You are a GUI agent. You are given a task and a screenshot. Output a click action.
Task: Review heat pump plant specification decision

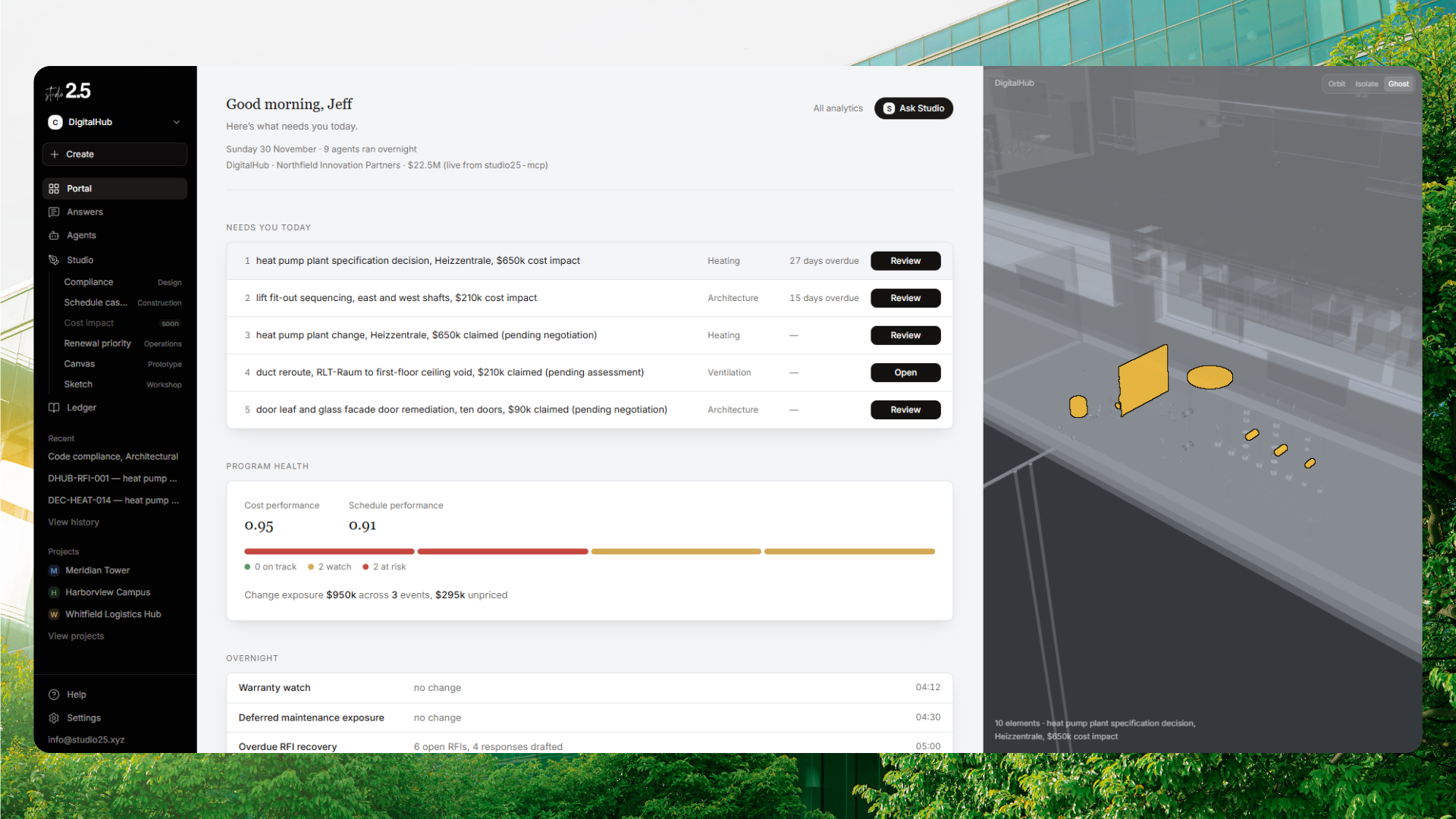point(905,261)
